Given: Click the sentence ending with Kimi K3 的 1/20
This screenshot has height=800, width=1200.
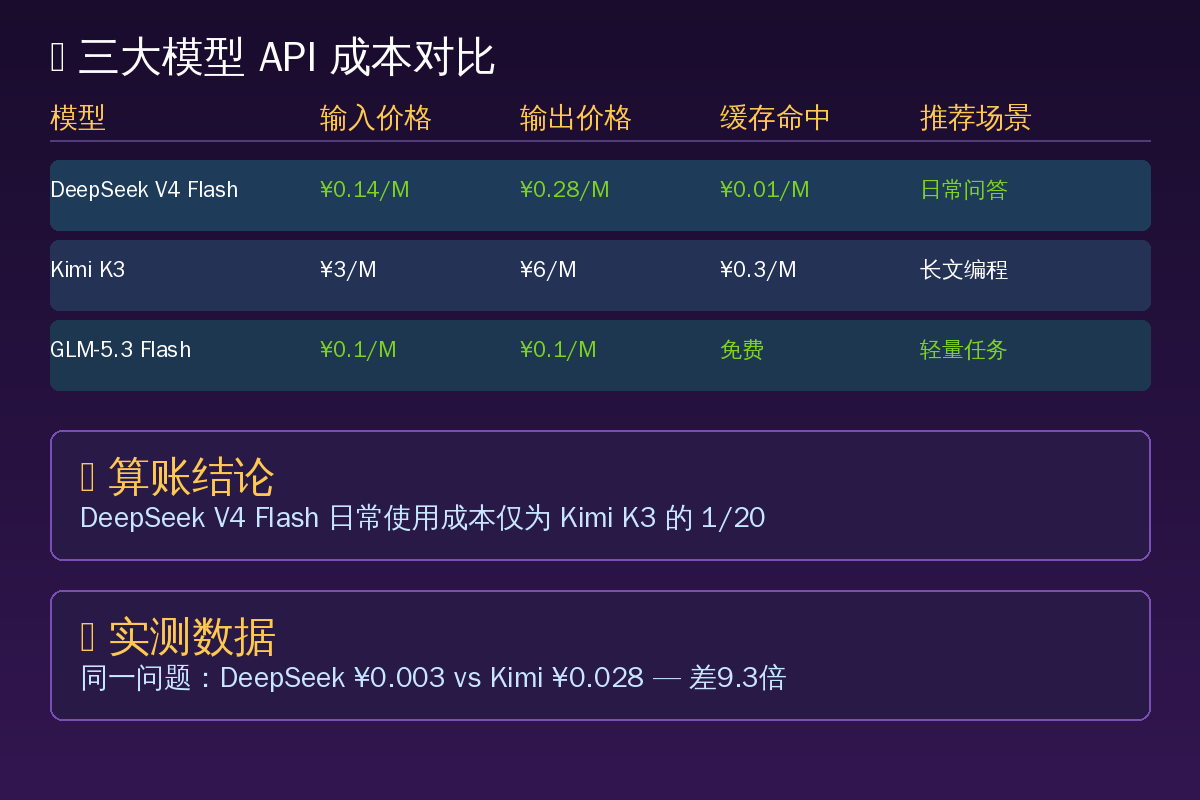Looking at the screenshot, I should [422, 518].
